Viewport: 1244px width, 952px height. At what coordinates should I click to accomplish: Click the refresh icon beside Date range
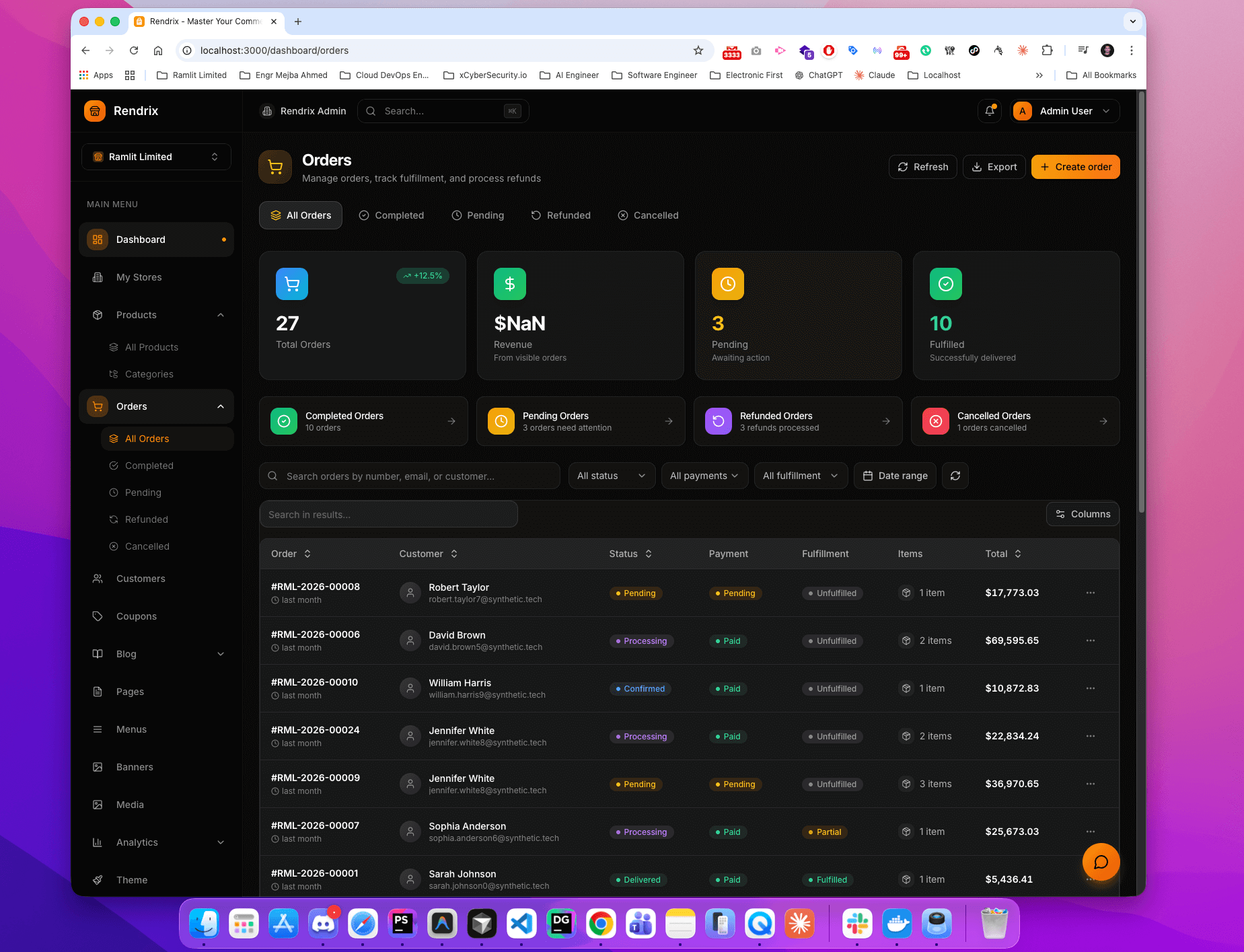click(x=955, y=476)
